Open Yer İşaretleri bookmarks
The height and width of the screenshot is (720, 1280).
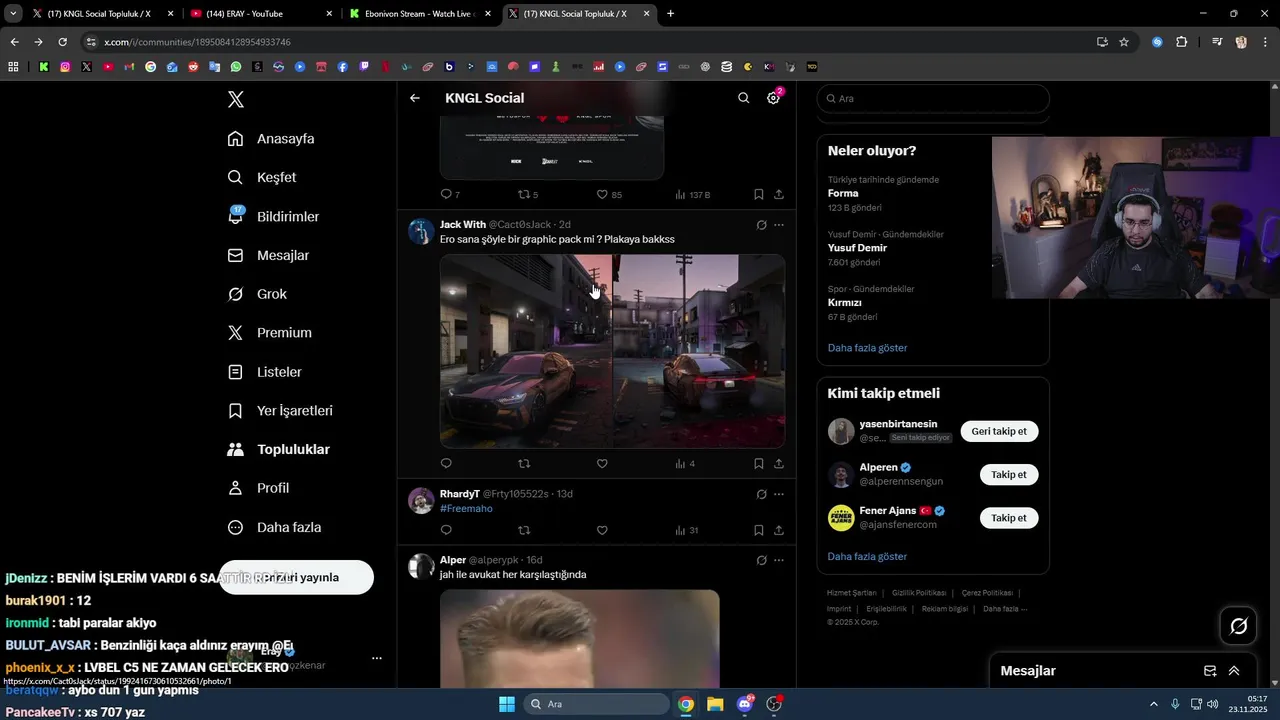point(280,411)
